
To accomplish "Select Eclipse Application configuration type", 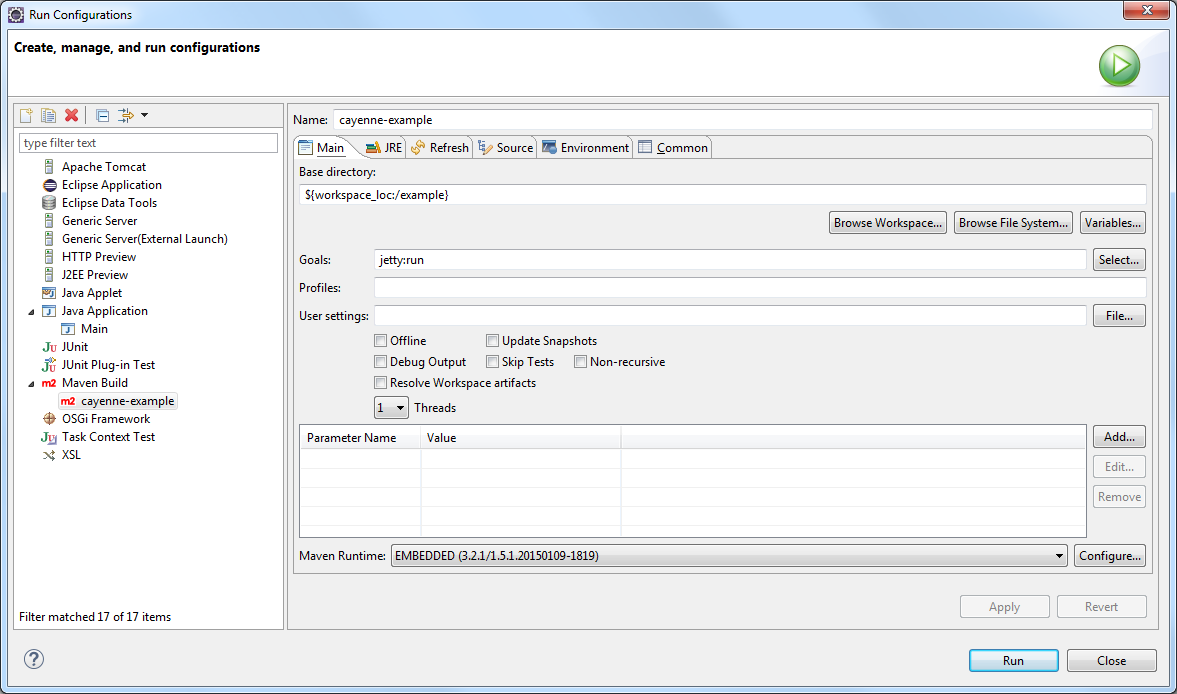I will point(111,185).
